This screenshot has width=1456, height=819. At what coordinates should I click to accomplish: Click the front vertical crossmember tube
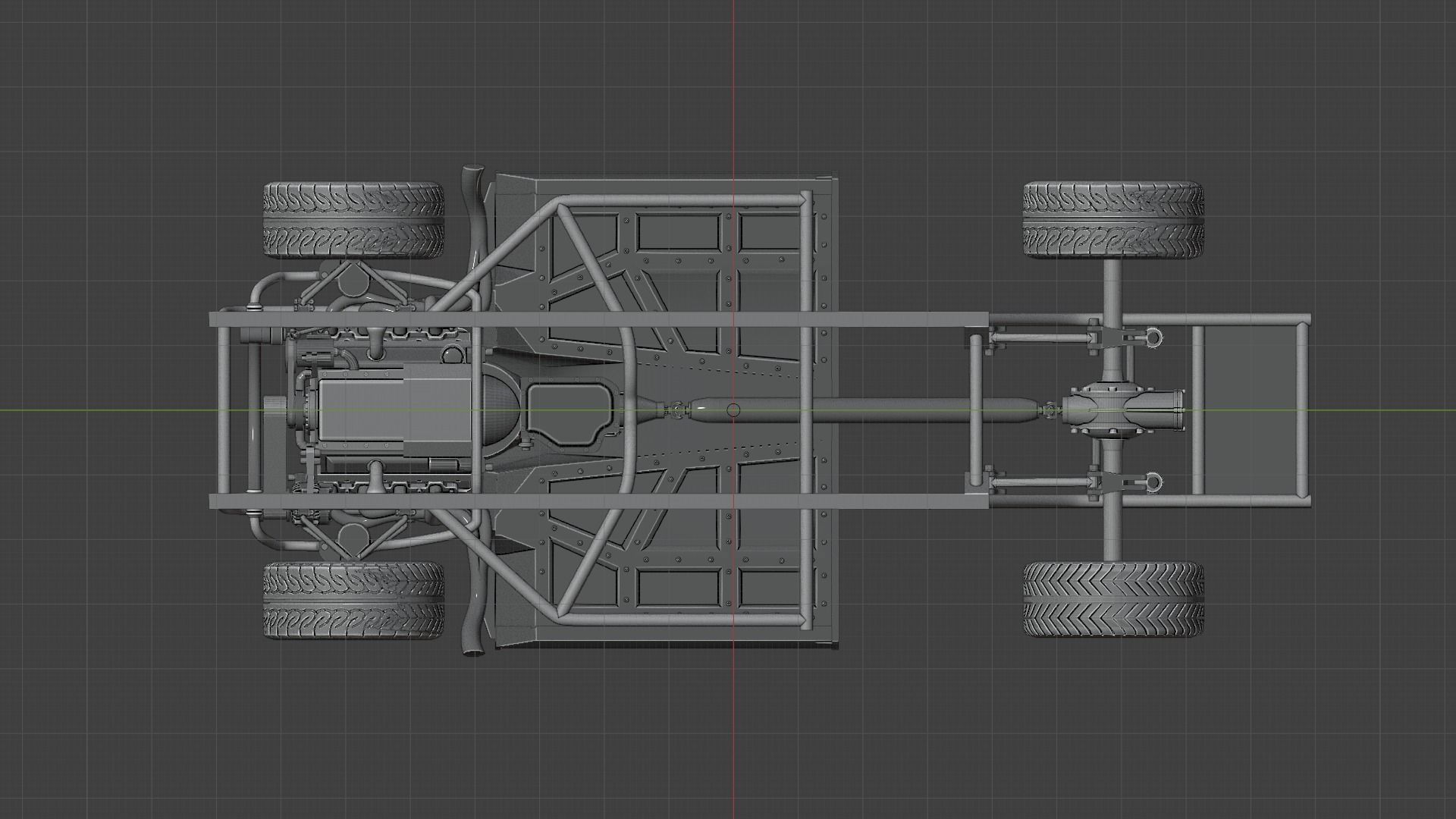[x=224, y=410]
